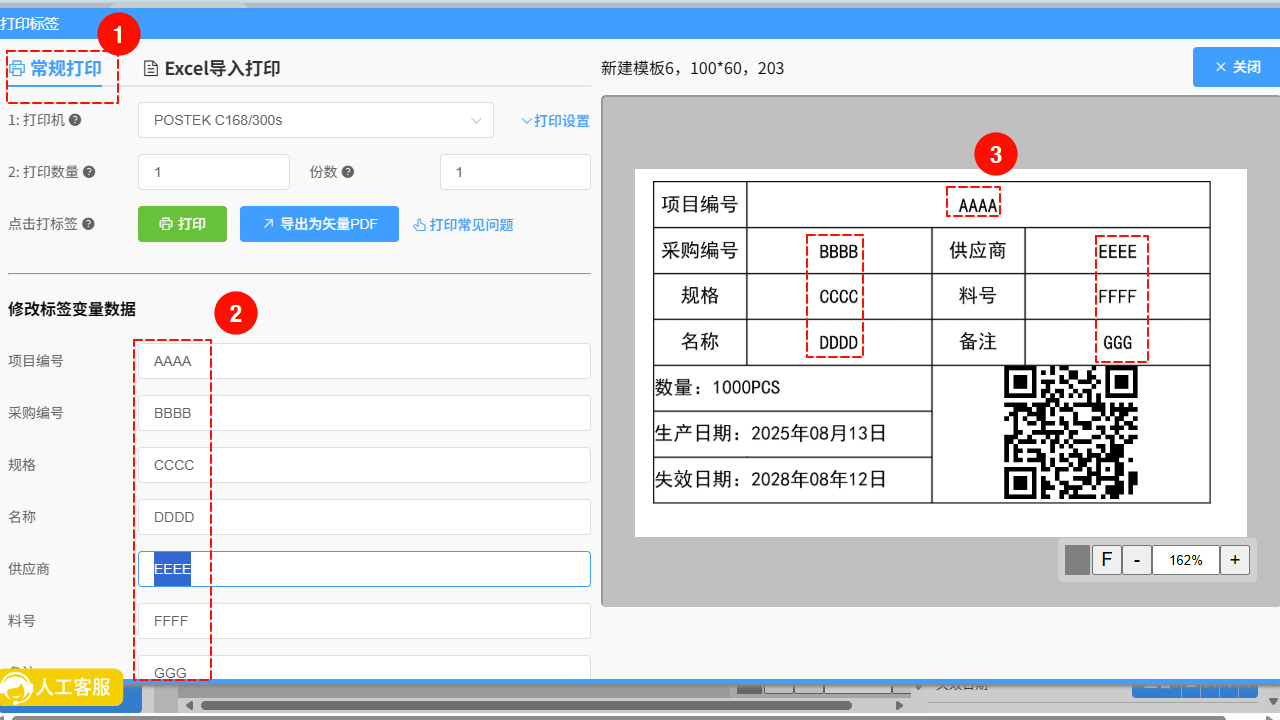Click 采购编号 cell in label preview table
1280x720 pixels.
click(700, 251)
